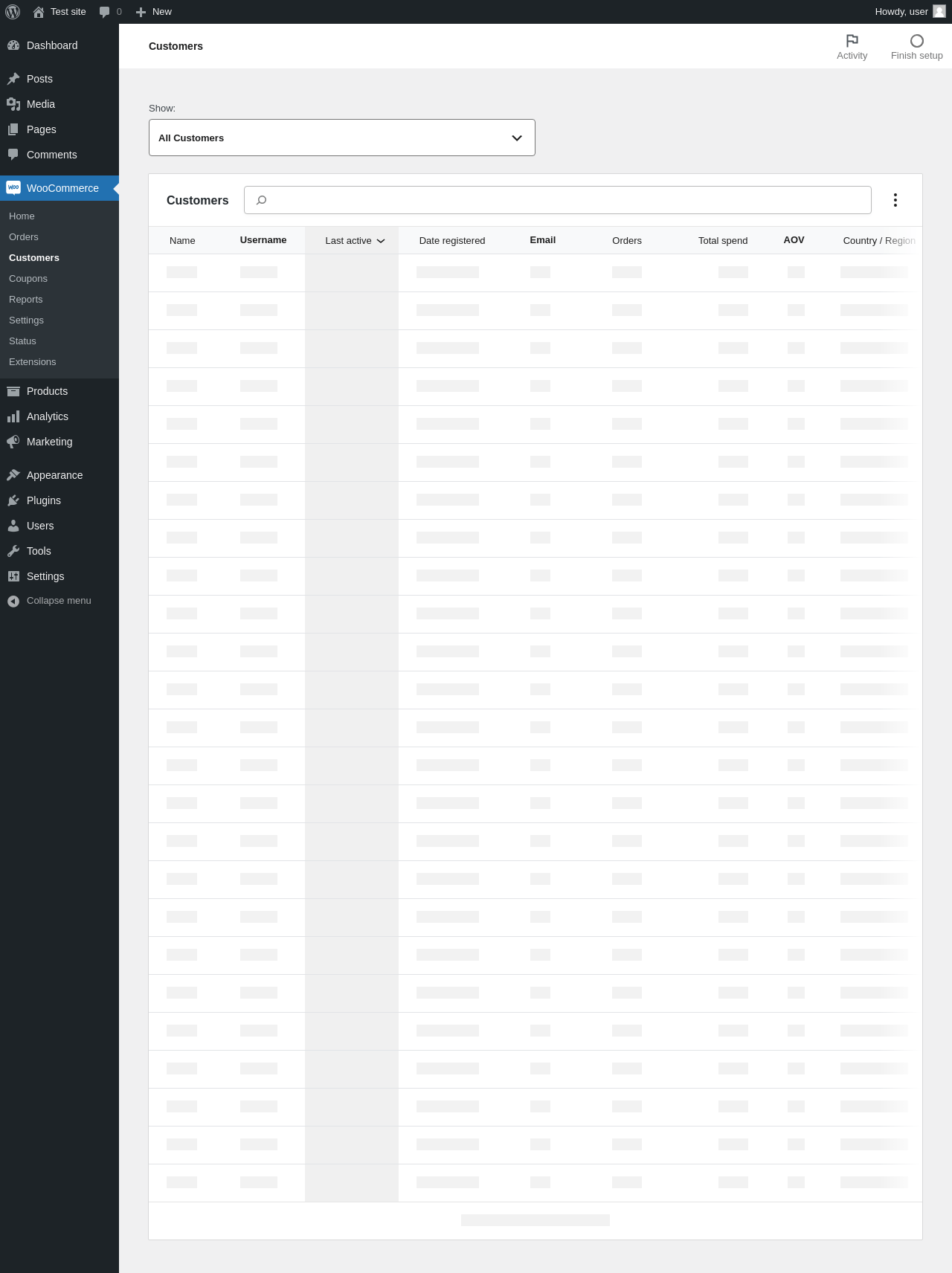Sort by the Orders column header
This screenshot has width=952, height=1273.
[627, 240]
